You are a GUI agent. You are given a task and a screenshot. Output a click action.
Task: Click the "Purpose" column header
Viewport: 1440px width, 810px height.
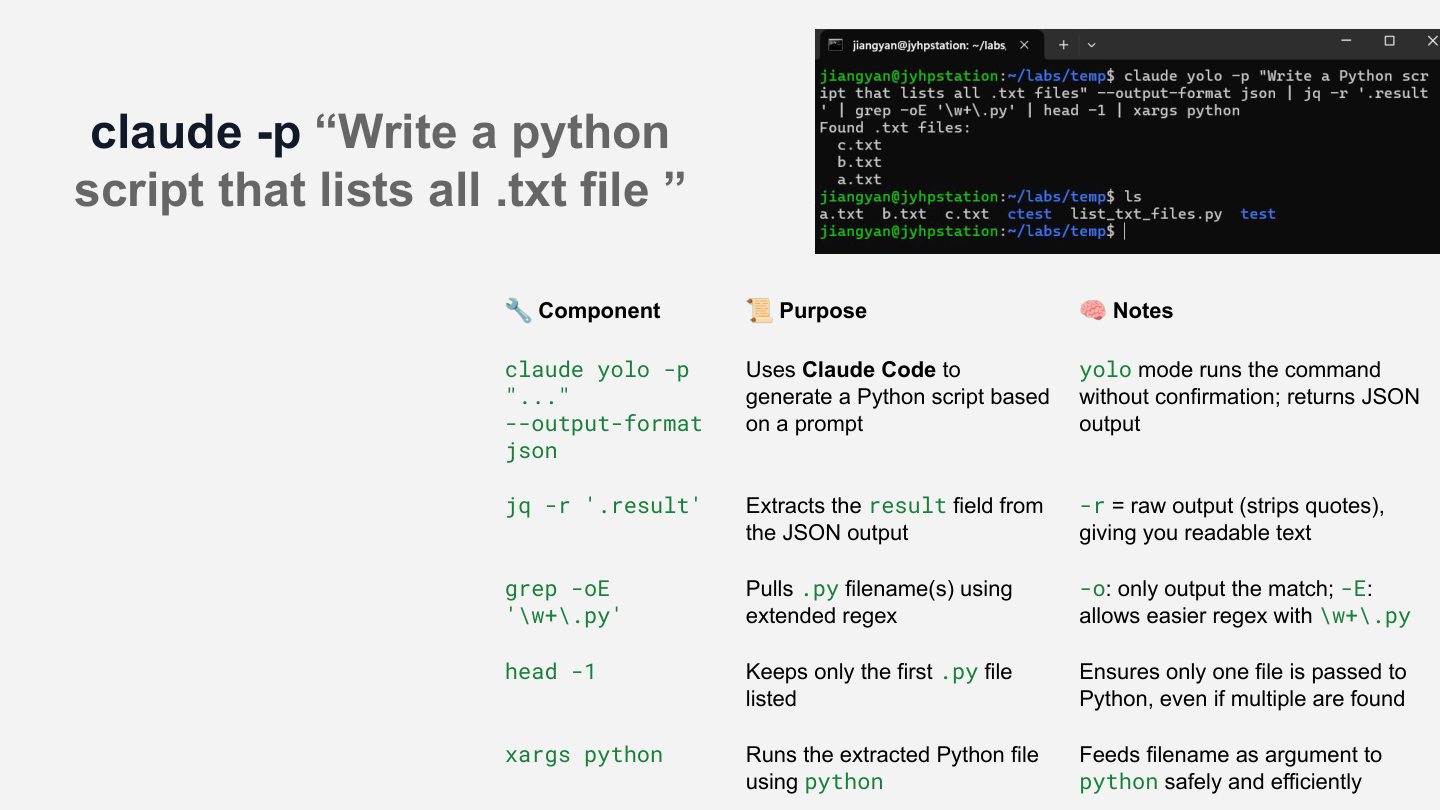click(823, 311)
